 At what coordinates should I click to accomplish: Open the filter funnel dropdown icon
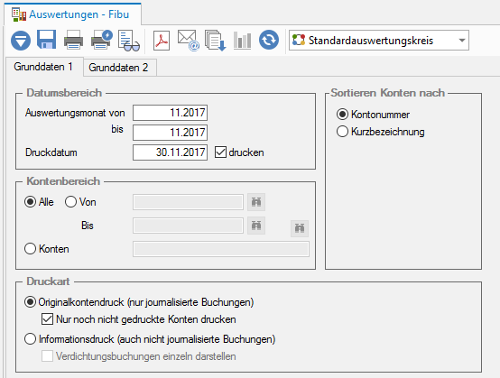[x=21, y=40]
